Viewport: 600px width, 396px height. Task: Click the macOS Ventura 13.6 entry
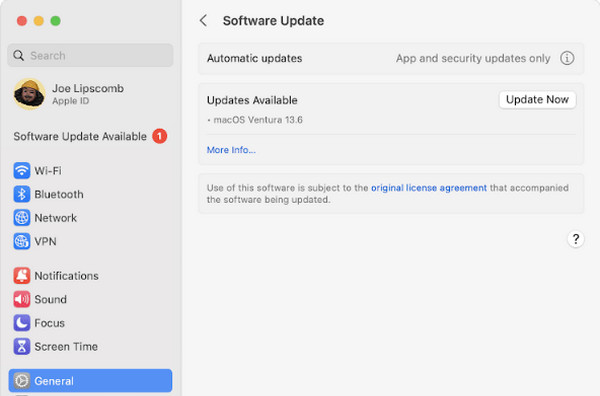[258, 120]
